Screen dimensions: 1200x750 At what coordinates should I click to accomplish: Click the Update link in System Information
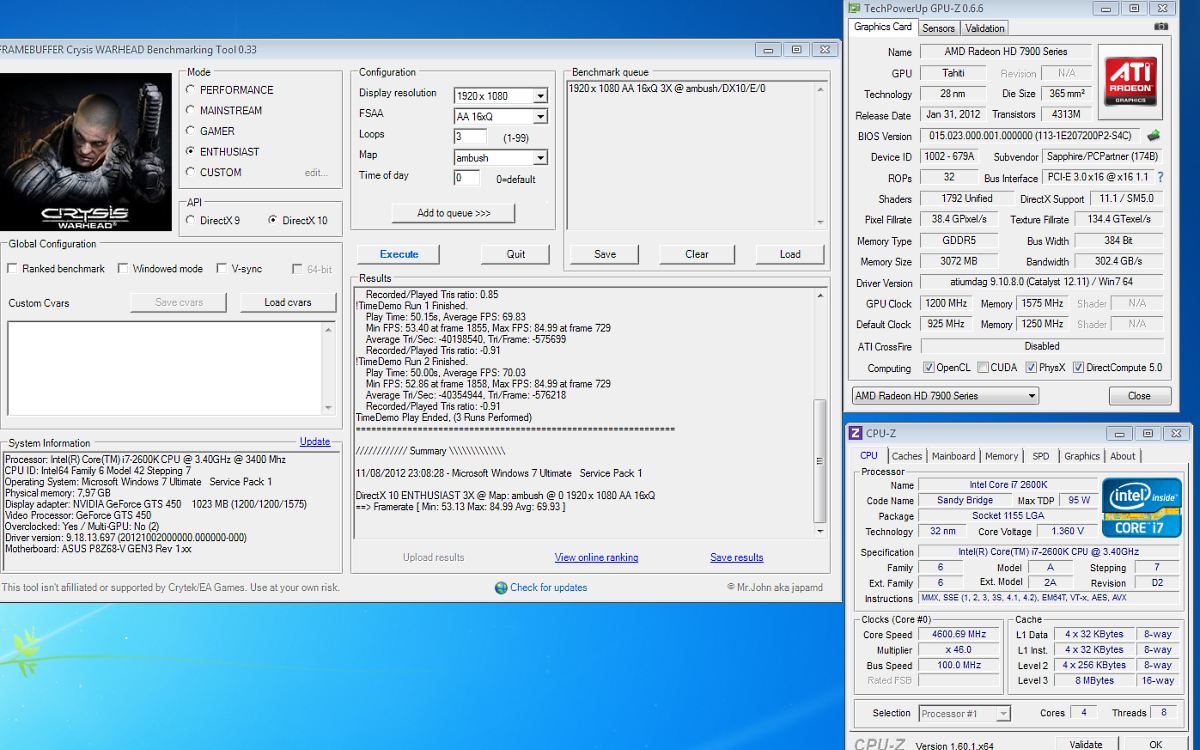click(315, 442)
